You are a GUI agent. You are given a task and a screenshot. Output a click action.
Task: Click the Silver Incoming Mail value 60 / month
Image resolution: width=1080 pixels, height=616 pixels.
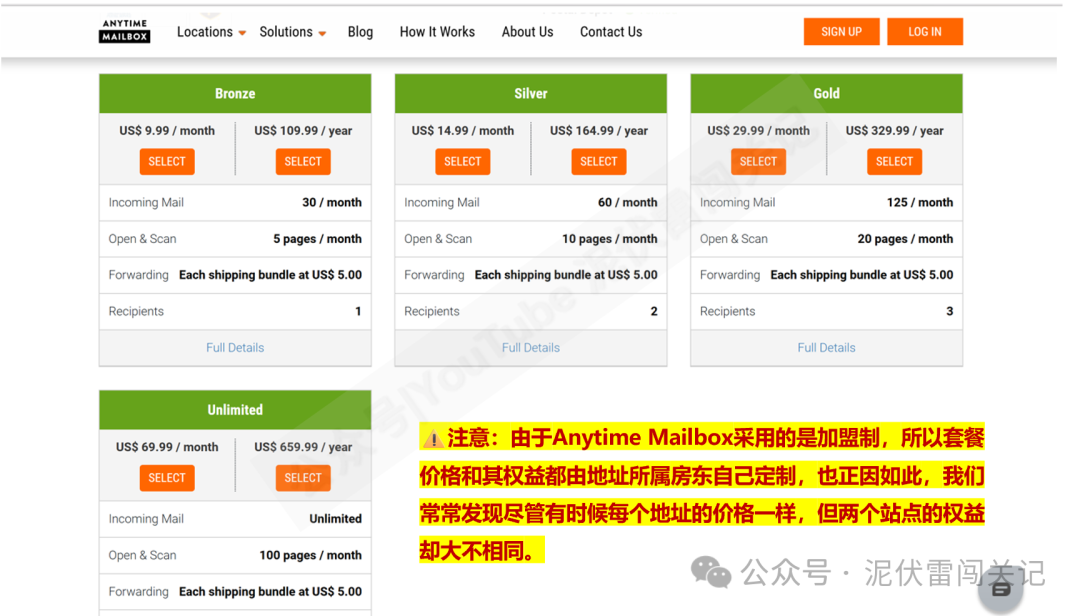(627, 203)
